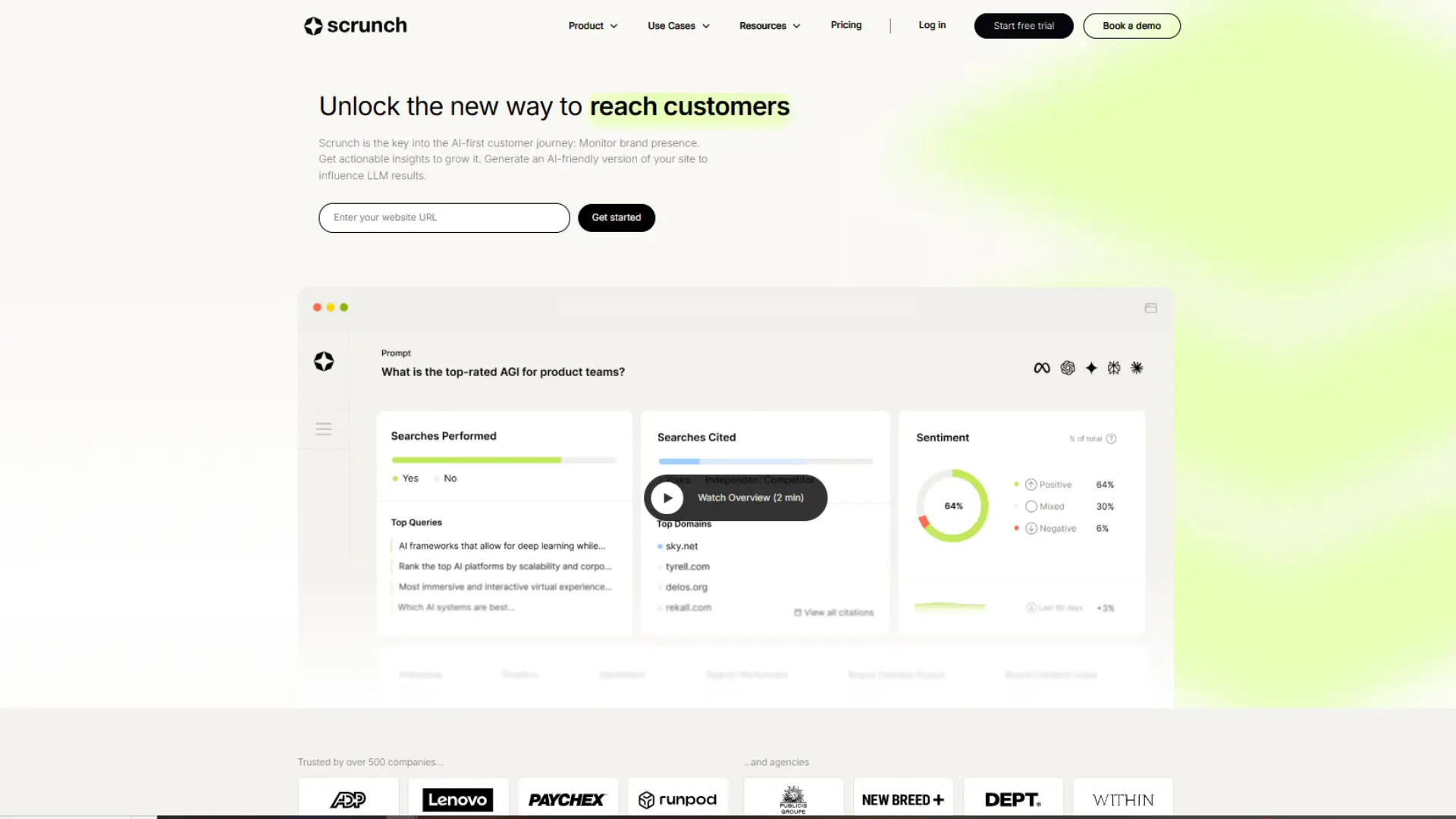Toggle the Positive sentiment indicator

click(1048, 484)
